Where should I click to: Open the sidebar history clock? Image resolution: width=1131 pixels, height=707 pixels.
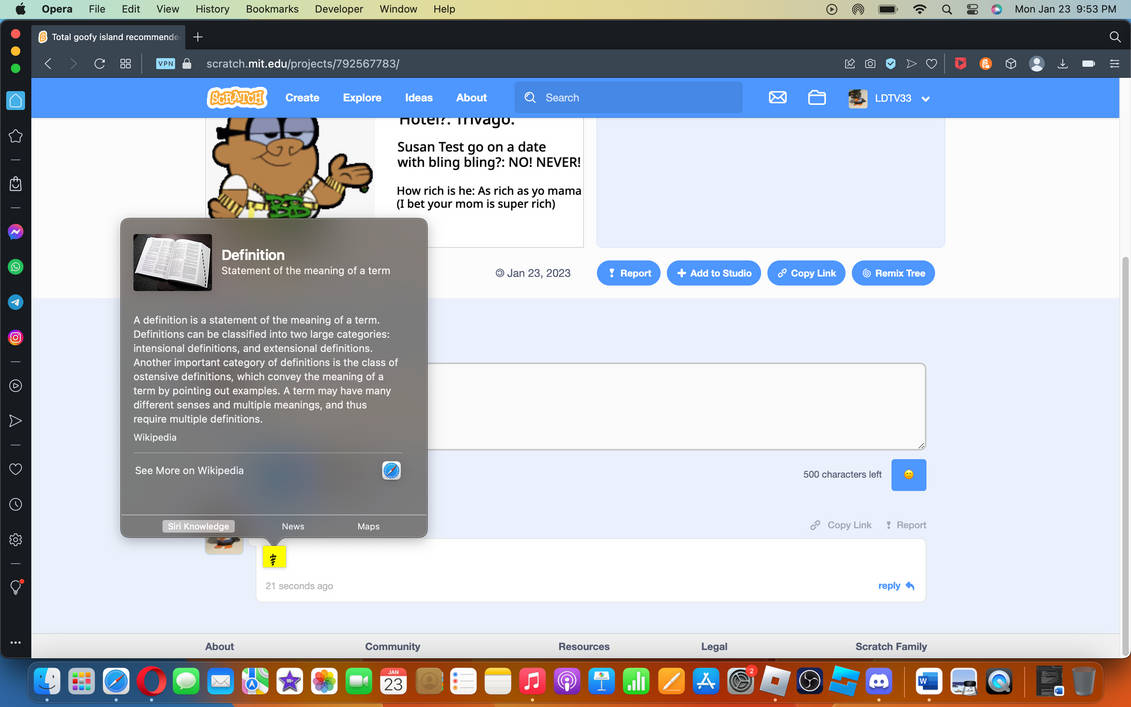click(x=15, y=504)
